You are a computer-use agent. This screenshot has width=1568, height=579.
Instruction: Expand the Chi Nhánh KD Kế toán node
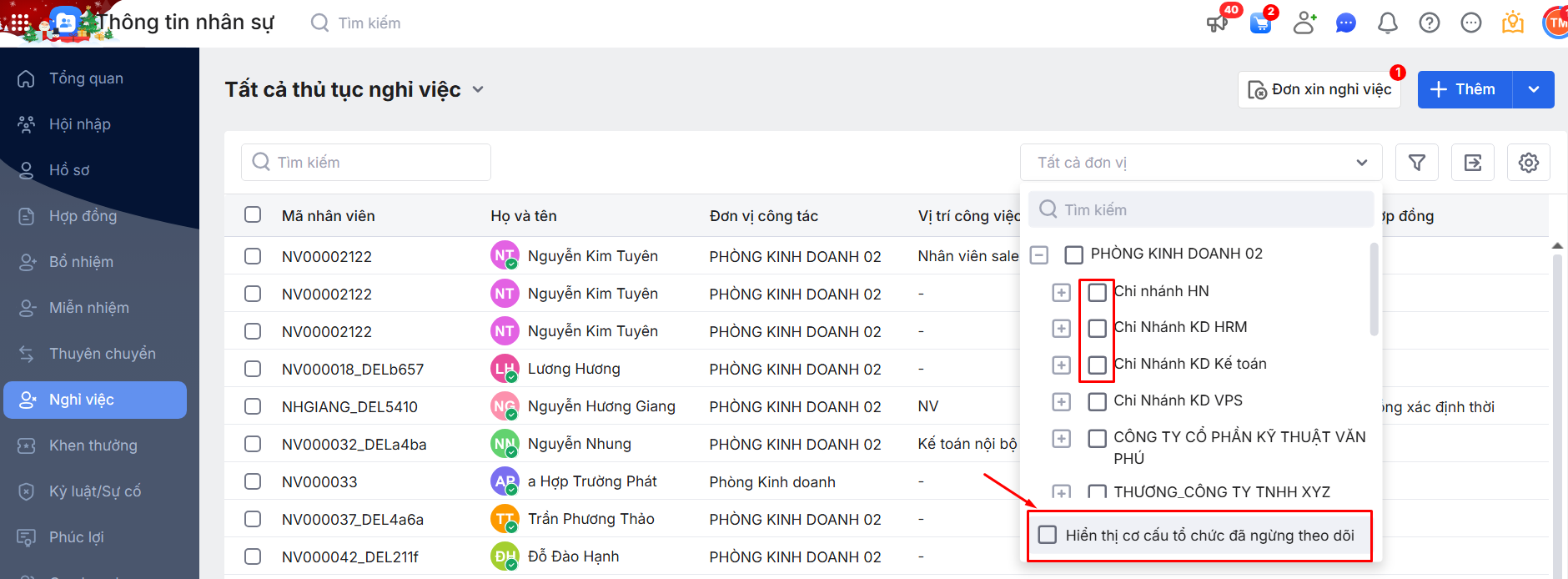pos(1061,365)
